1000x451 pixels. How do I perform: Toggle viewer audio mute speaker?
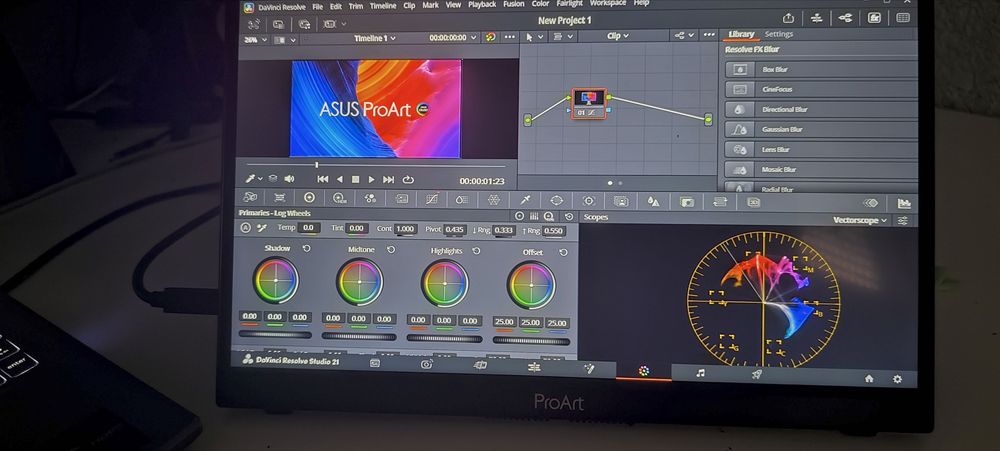pyautogui.click(x=289, y=179)
